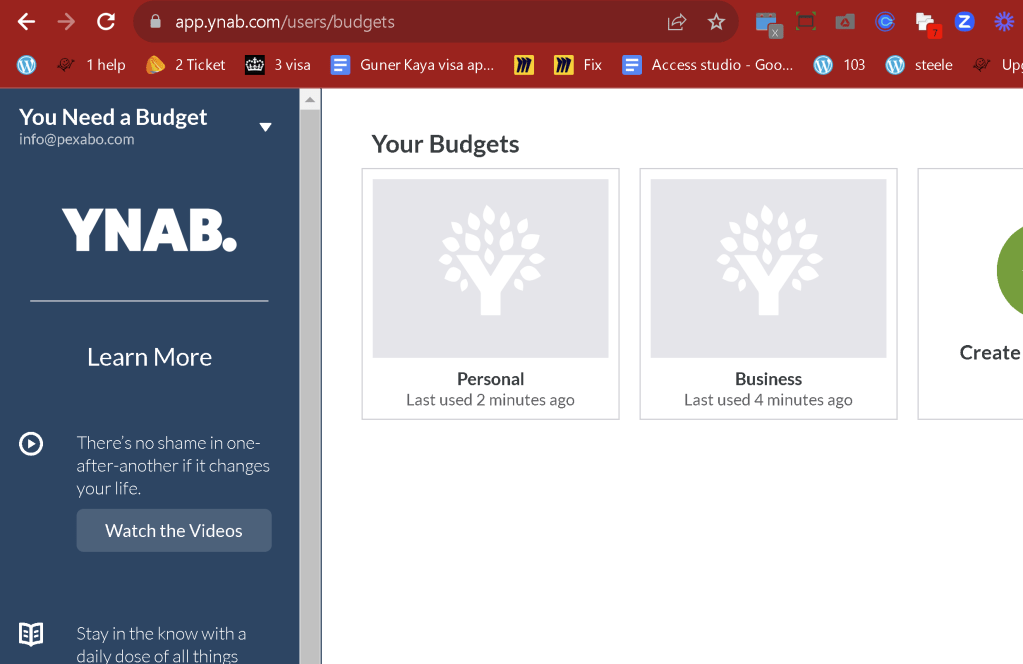Click the blue Z extension icon

[964, 22]
